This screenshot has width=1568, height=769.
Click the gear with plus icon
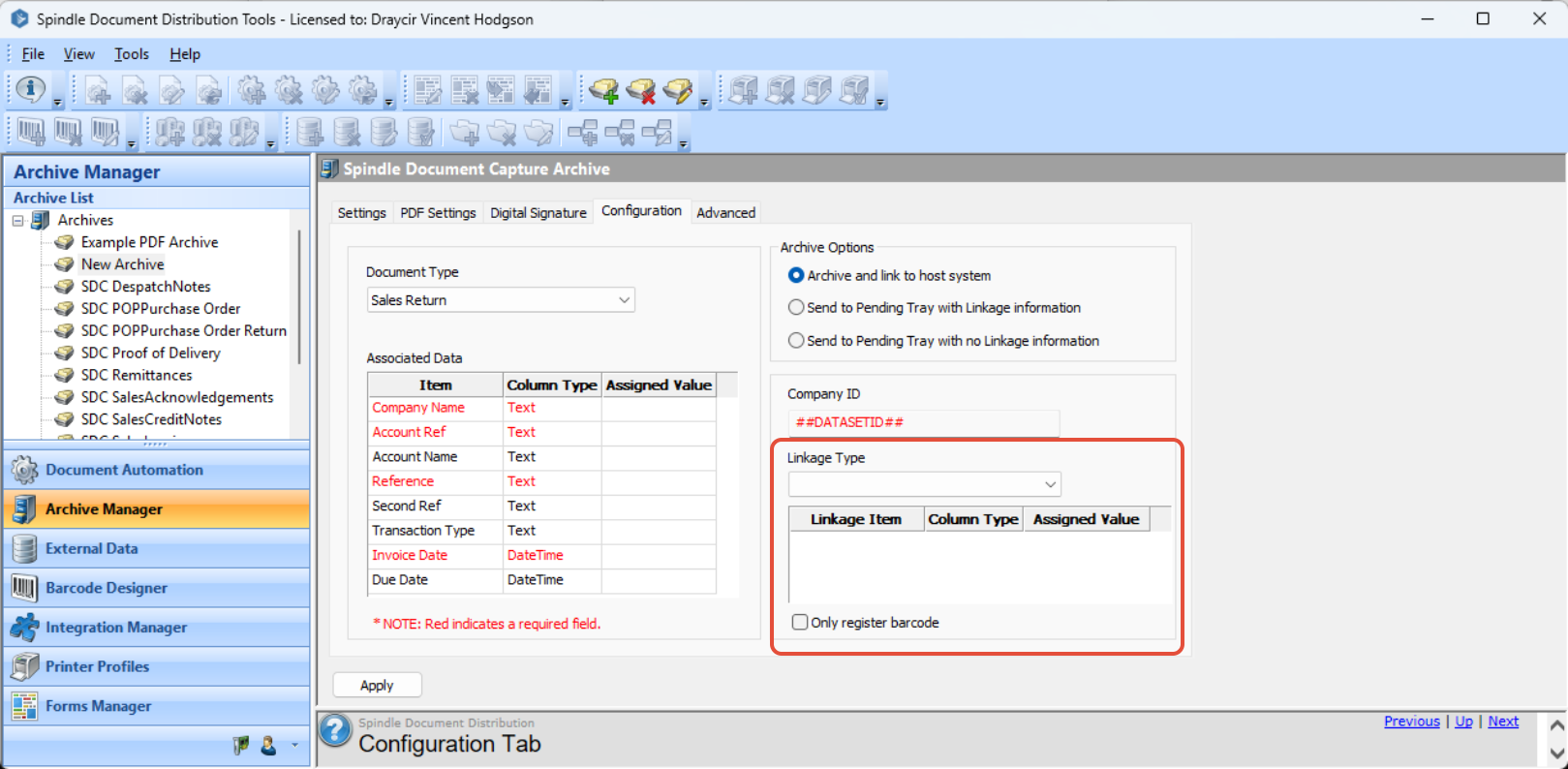coord(252,91)
